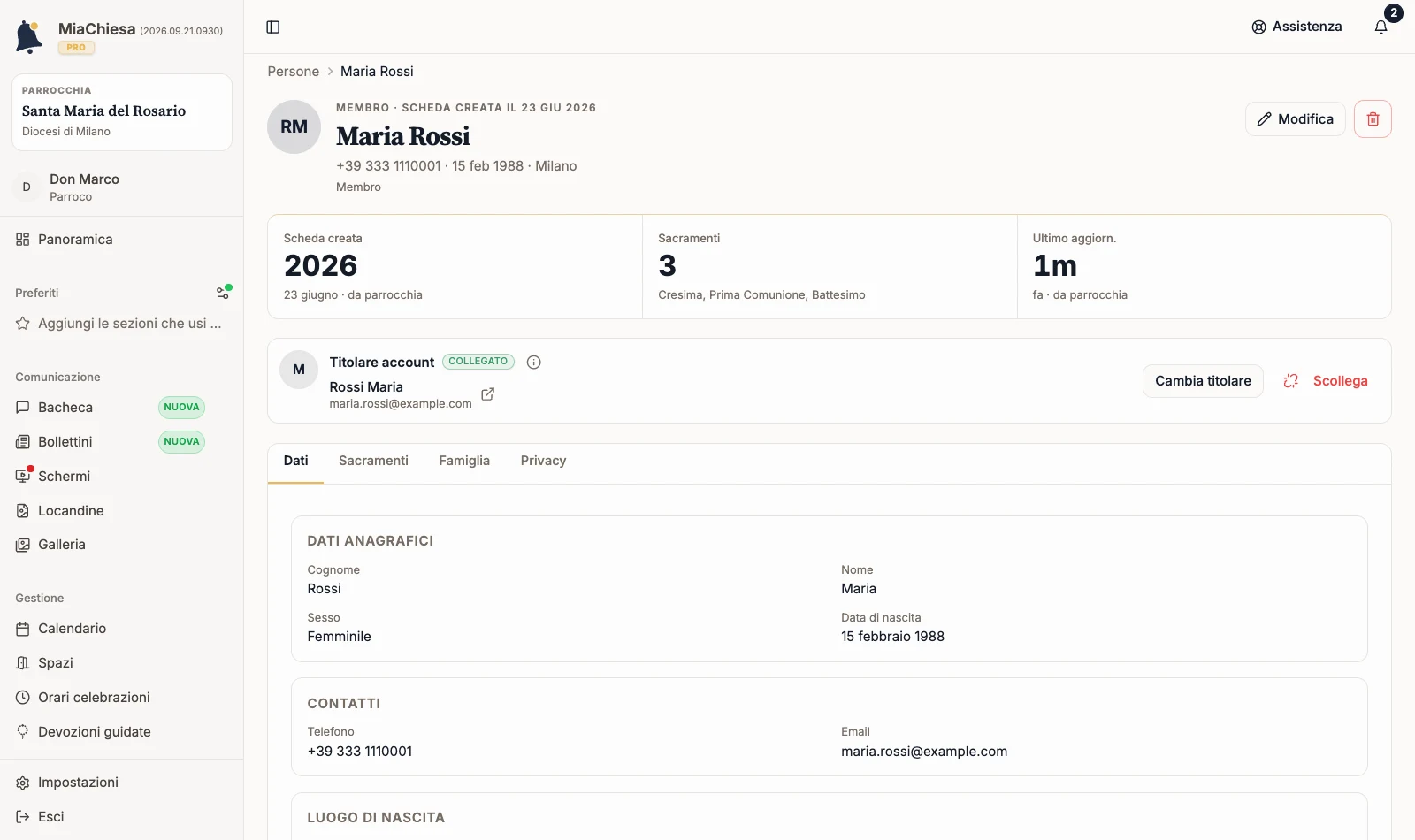Viewport: 1415px width, 840px height.
Task: Open Bollettini section
Action: [x=121, y=442]
